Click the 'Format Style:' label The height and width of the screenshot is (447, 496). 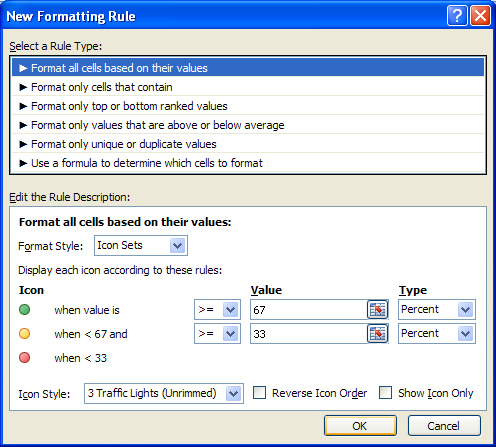point(51,246)
